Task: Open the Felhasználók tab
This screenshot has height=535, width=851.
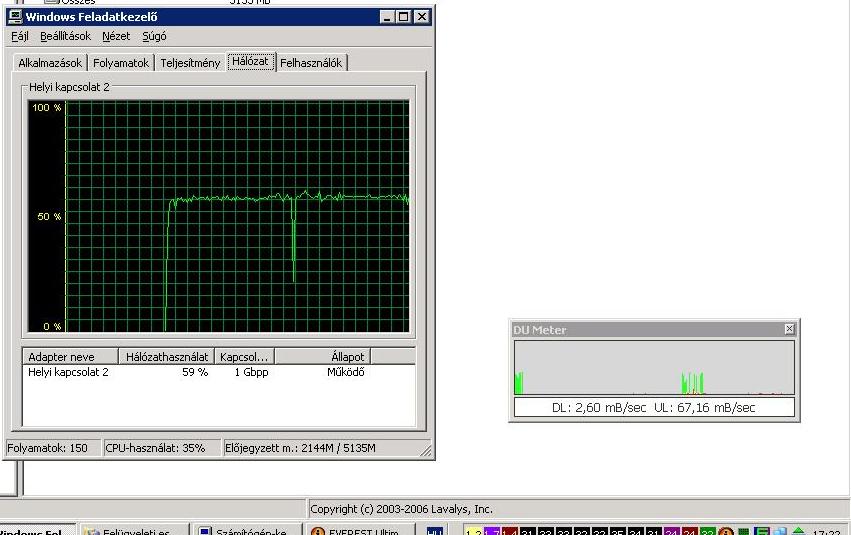Action: pos(311,63)
